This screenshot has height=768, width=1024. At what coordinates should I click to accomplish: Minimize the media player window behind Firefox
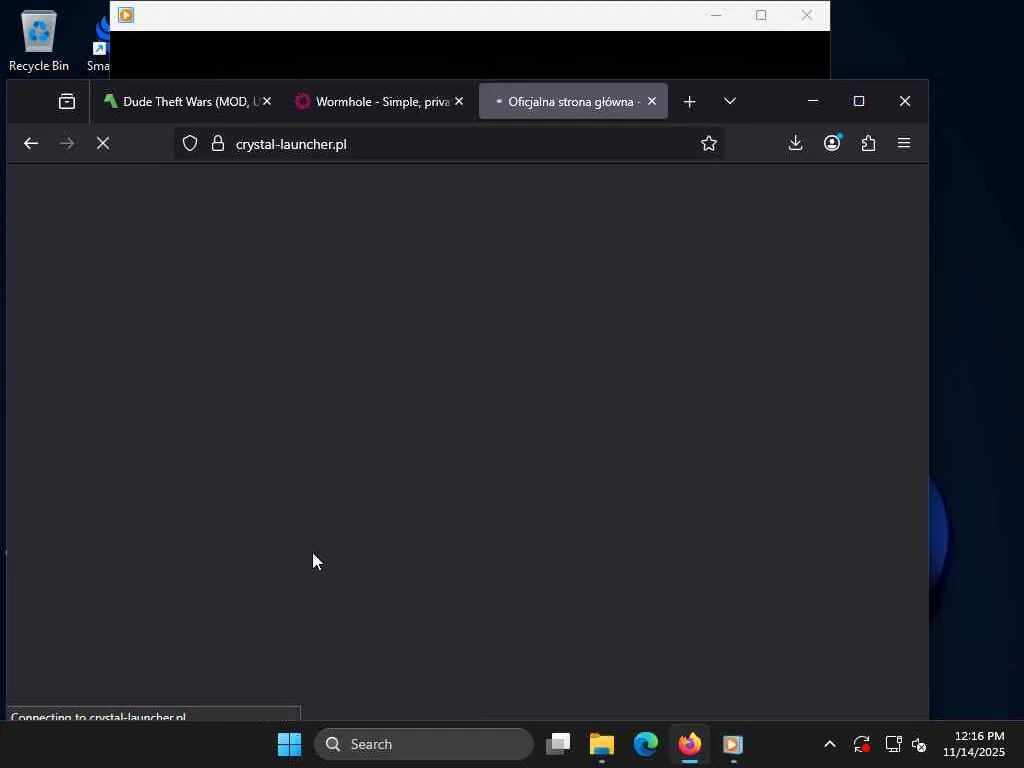click(x=716, y=15)
